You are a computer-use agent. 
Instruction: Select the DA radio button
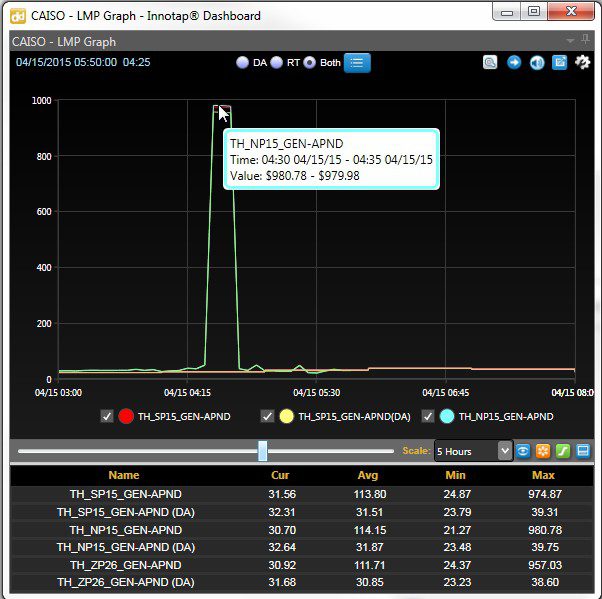(242, 63)
